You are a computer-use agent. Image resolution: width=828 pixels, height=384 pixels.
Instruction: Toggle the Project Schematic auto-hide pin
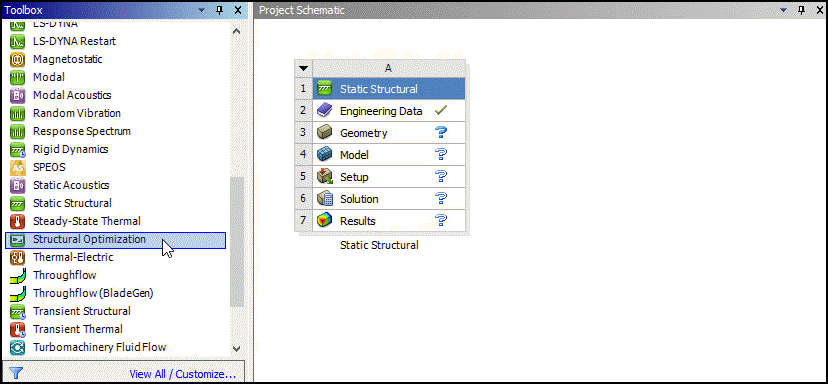click(802, 10)
